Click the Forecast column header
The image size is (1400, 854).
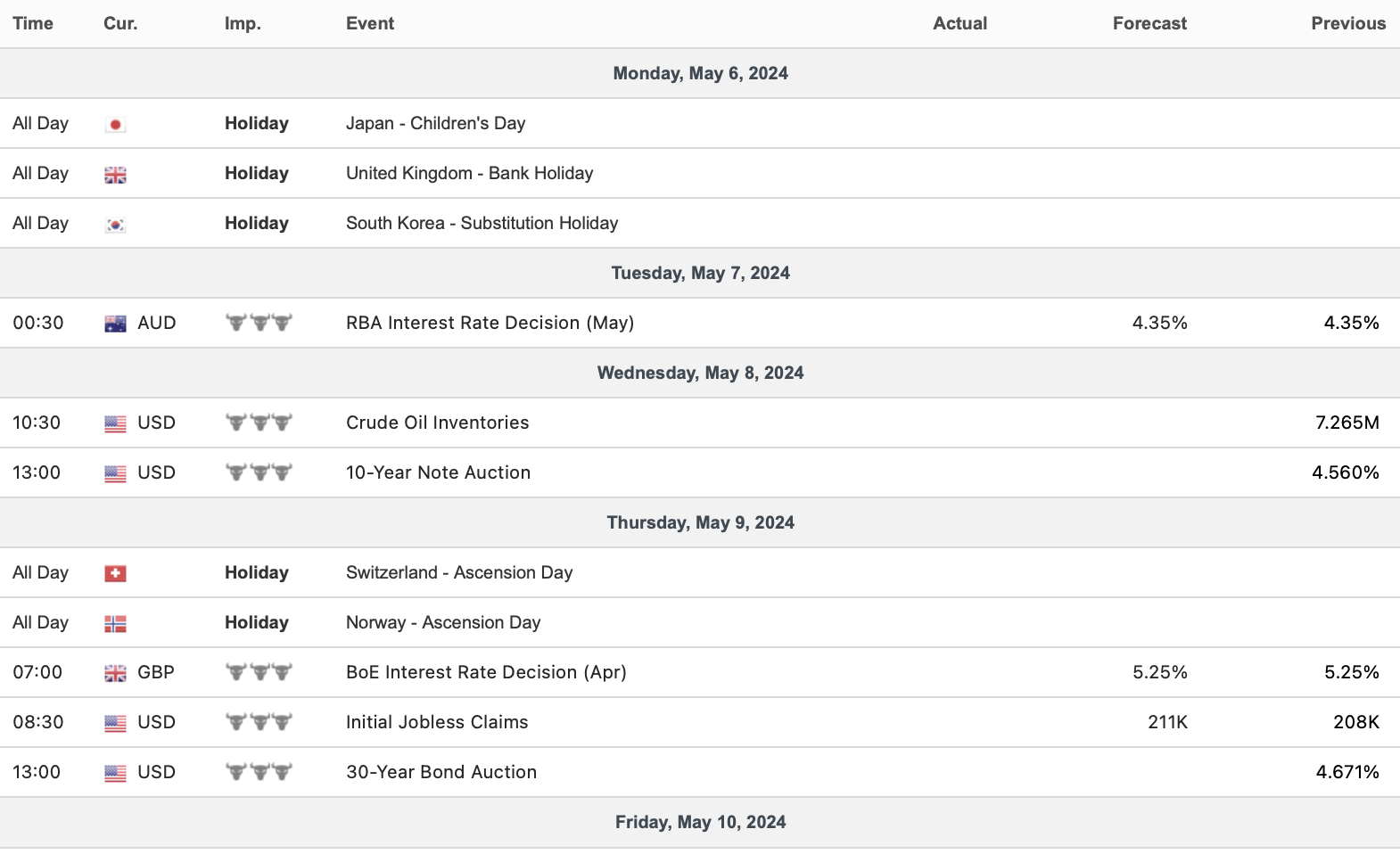(x=1149, y=23)
